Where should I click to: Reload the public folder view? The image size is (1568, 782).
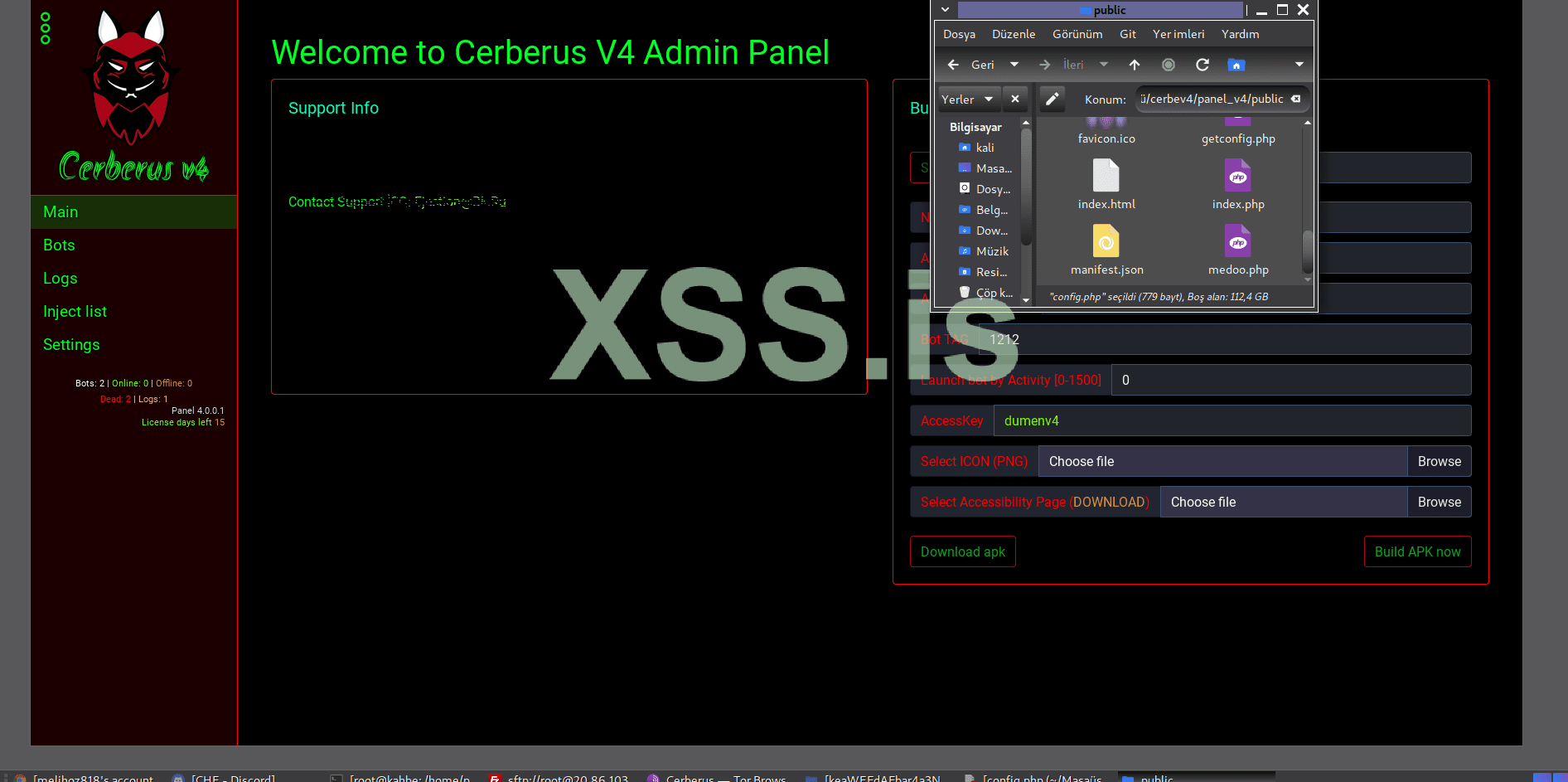(1203, 65)
